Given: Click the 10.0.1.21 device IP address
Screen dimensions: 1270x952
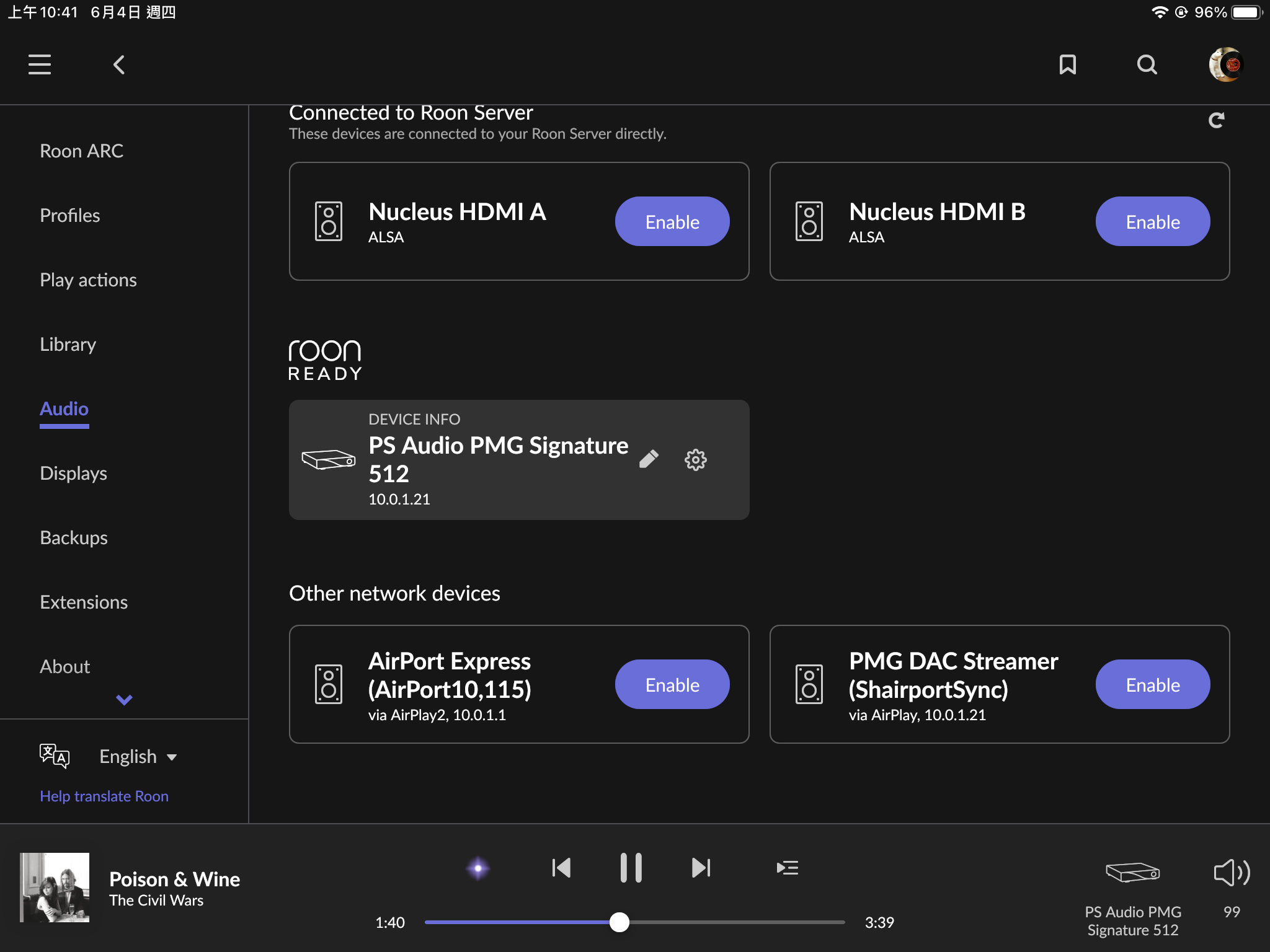Looking at the screenshot, I should pos(399,499).
